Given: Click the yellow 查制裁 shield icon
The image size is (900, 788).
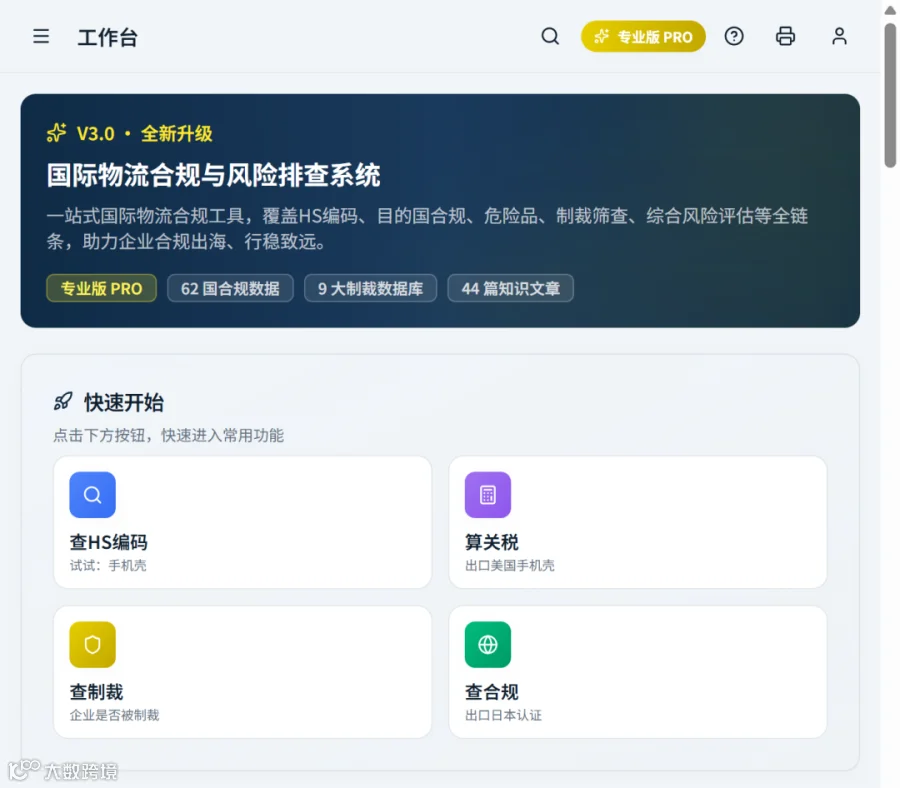Looking at the screenshot, I should pos(92,645).
